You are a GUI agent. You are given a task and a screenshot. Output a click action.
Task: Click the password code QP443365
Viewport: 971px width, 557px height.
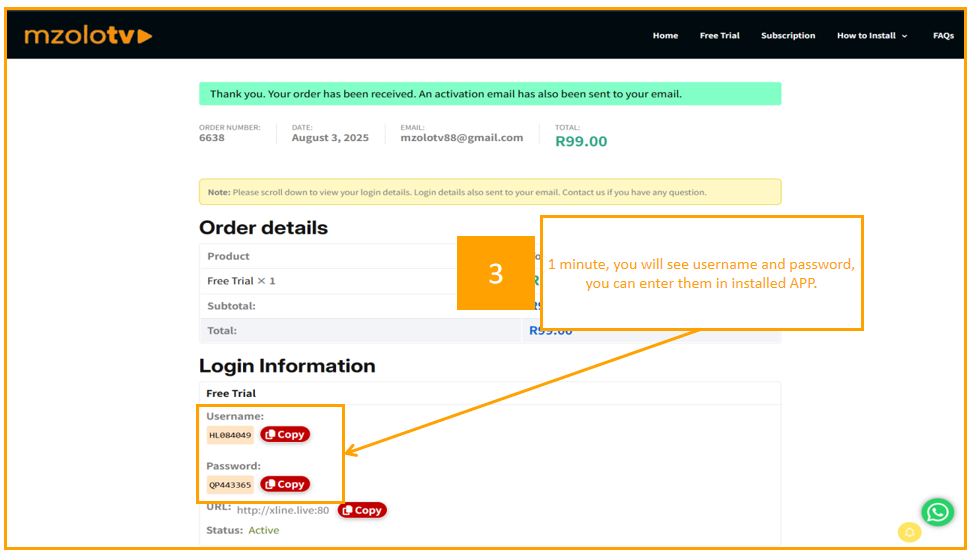pyautogui.click(x=230, y=485)
